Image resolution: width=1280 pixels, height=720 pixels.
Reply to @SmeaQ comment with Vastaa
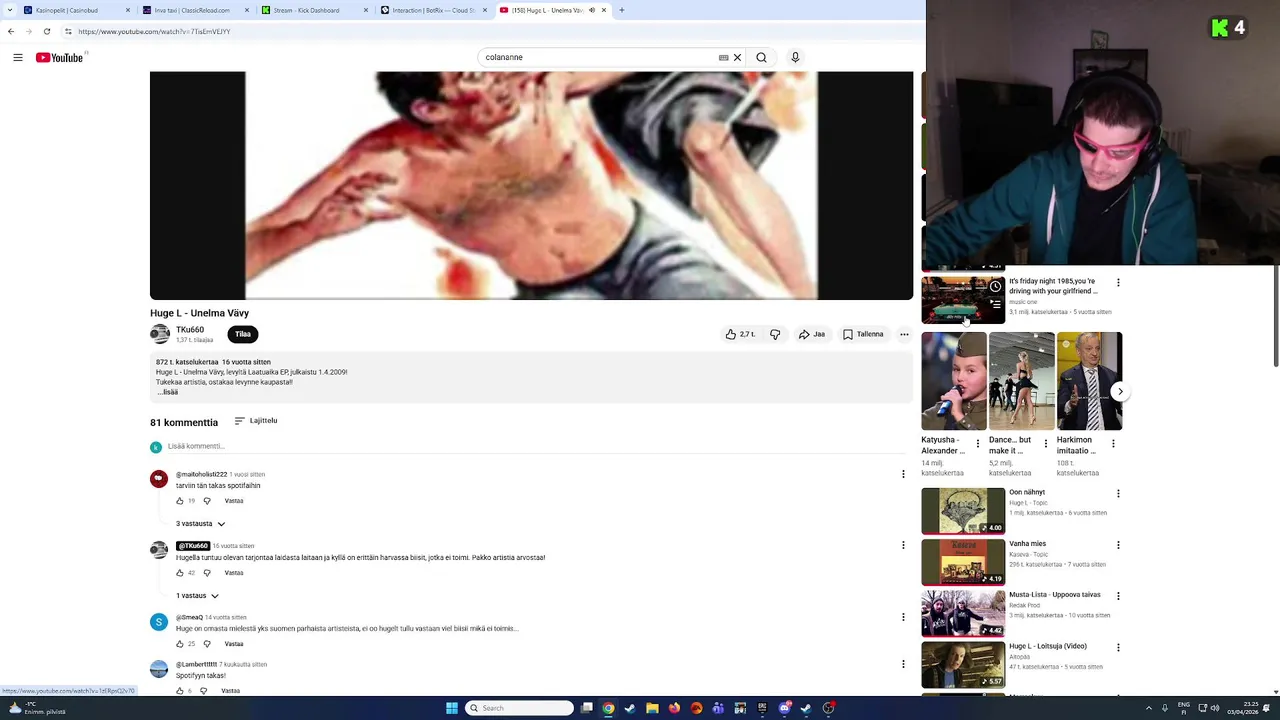[234, 644]
